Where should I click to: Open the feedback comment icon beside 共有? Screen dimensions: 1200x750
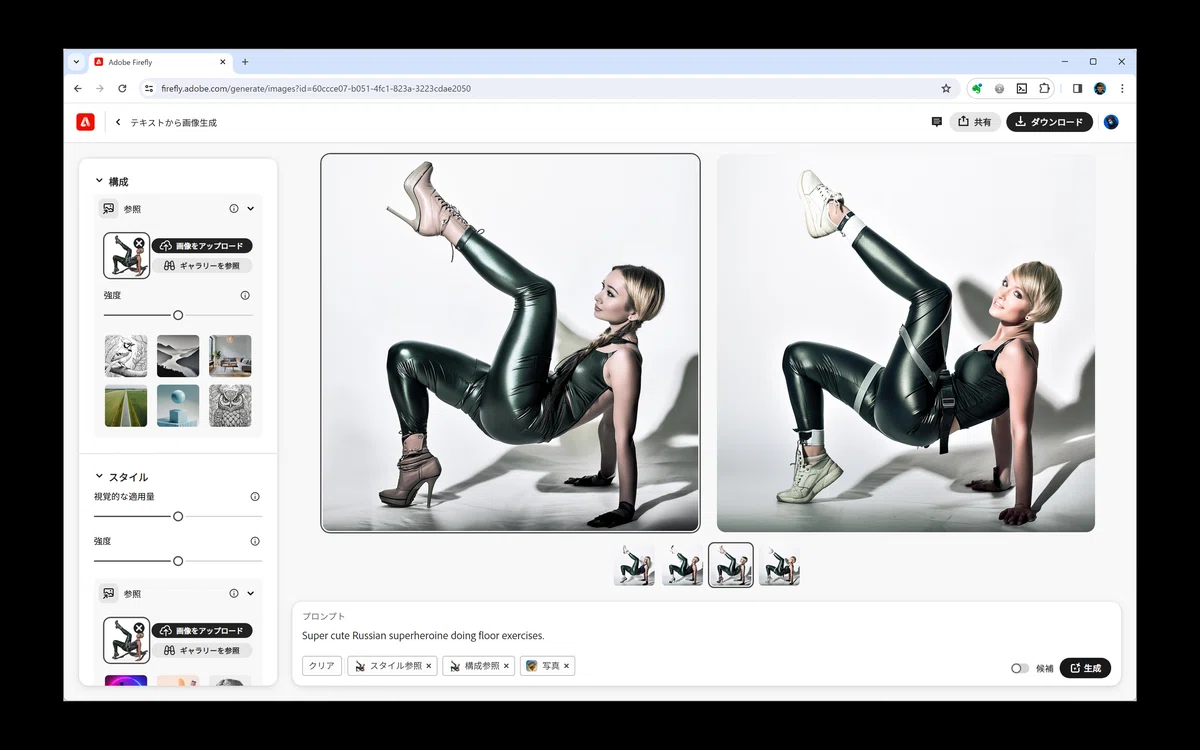coord(936,122)
